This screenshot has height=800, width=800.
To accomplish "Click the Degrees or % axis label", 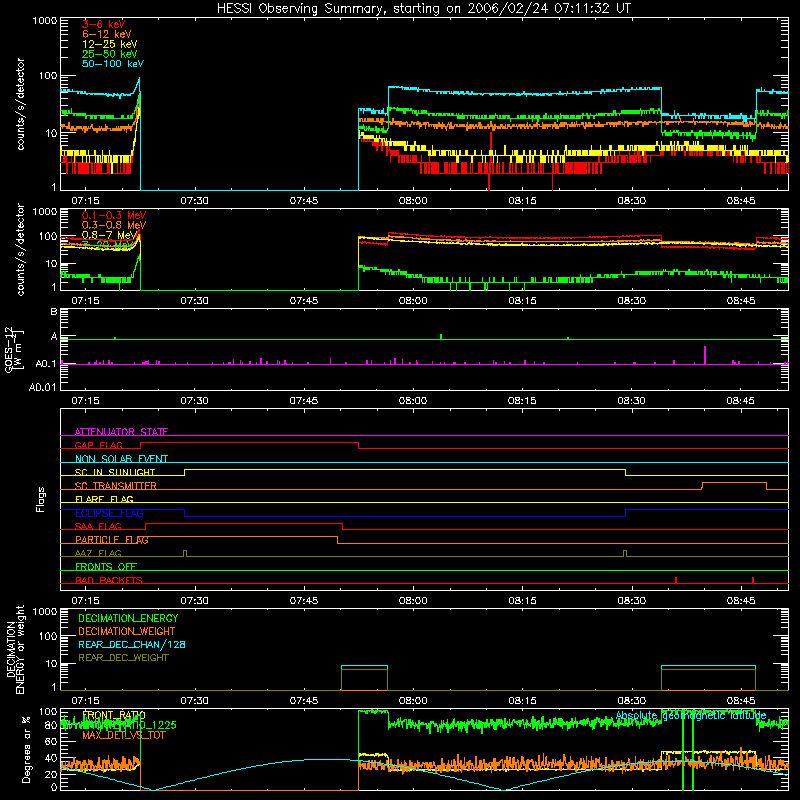I will tap(26, 750).
